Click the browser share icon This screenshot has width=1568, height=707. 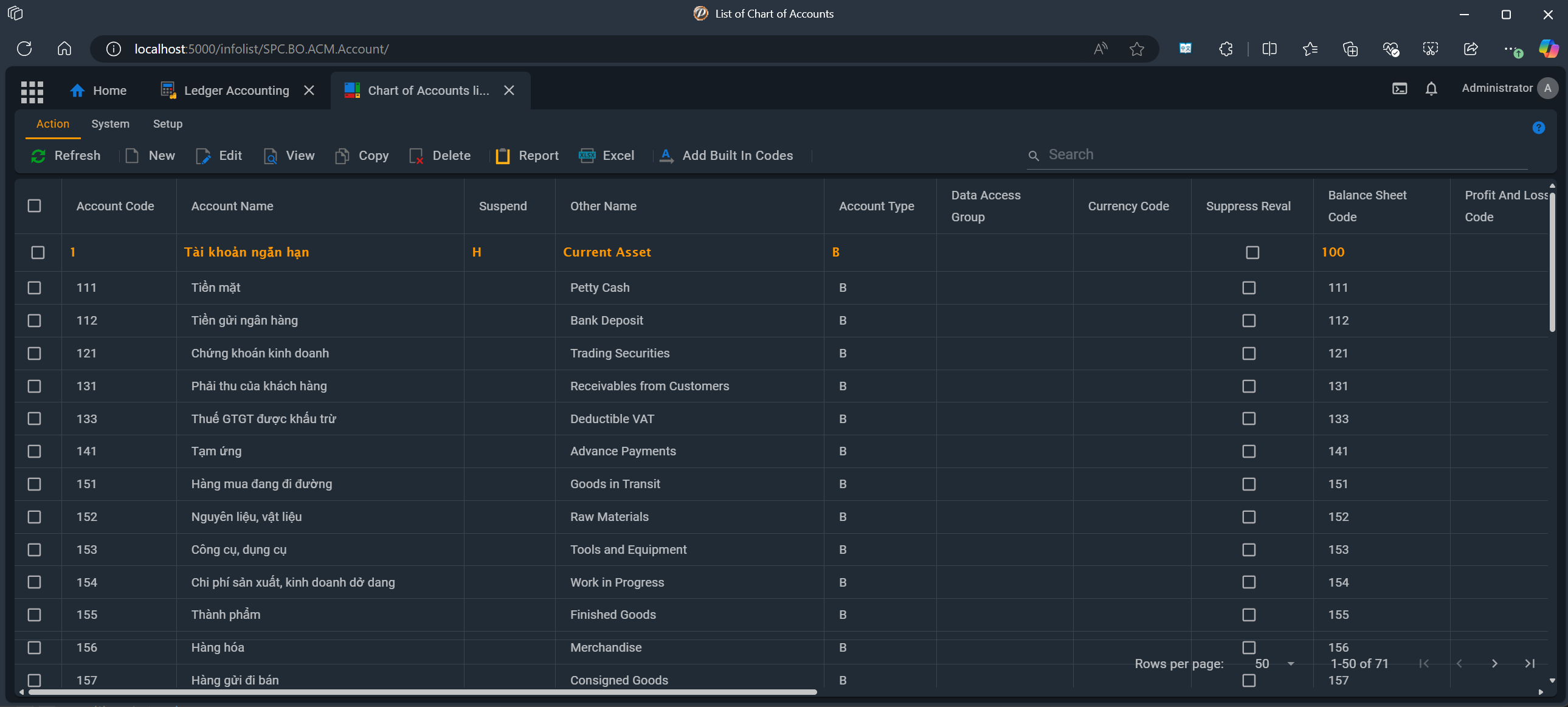pyautogui.click(x=1471, y=49)
